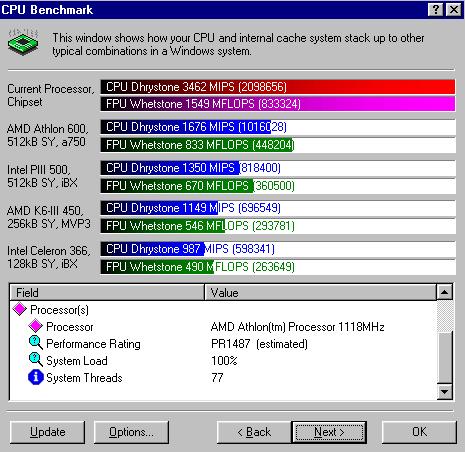Image resolution: width=465 pixels, height=452 pixels.
Task: Click the Next > button
Action: point(329,432)
